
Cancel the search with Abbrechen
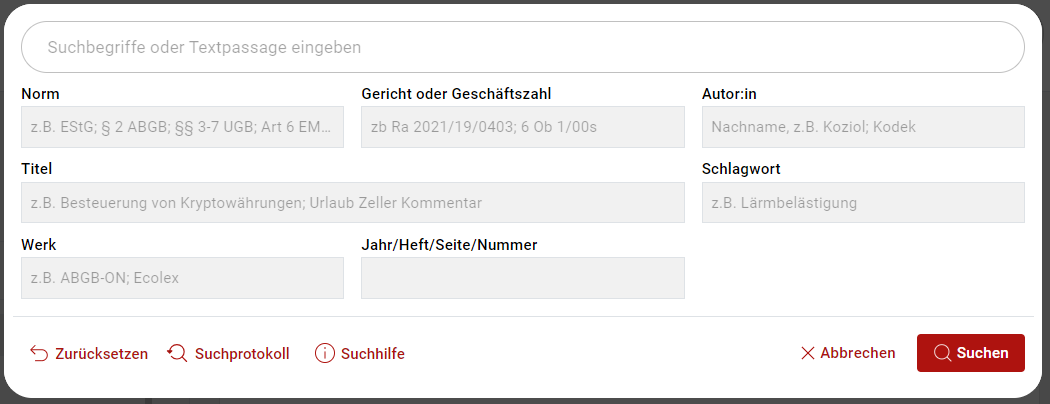click(x=857, y=353)
